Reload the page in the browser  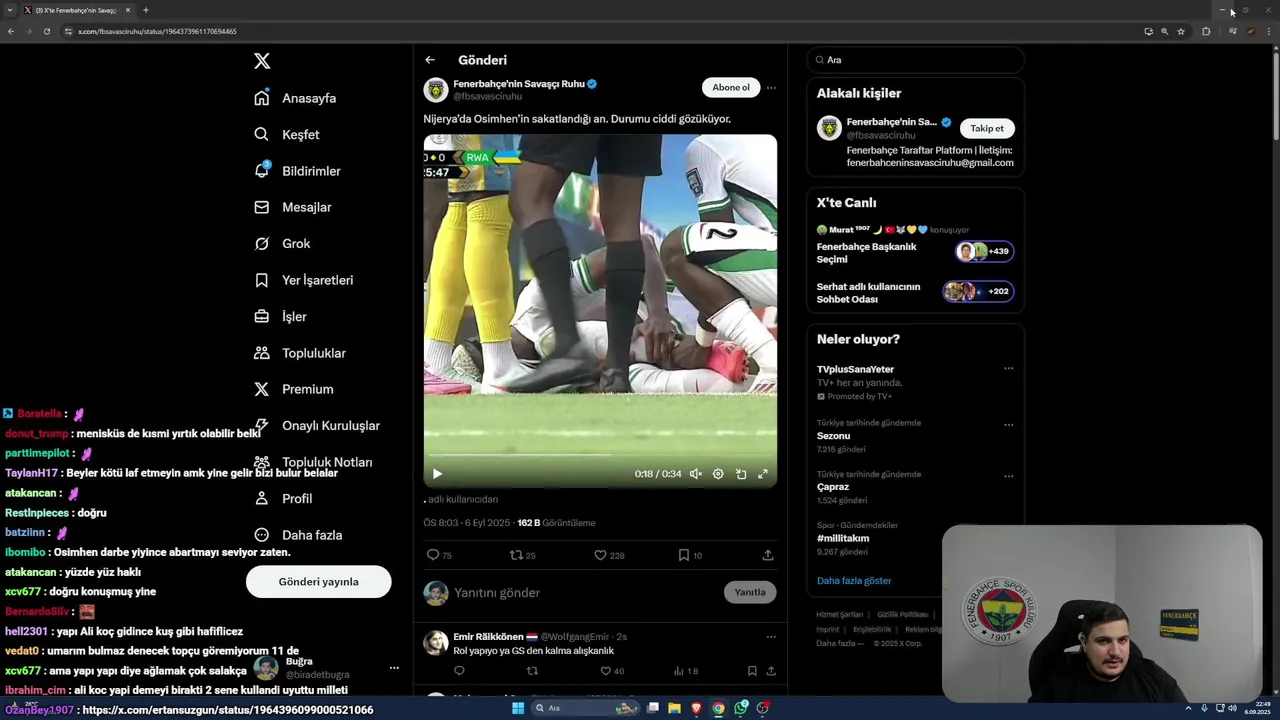[x=46, y=31]
